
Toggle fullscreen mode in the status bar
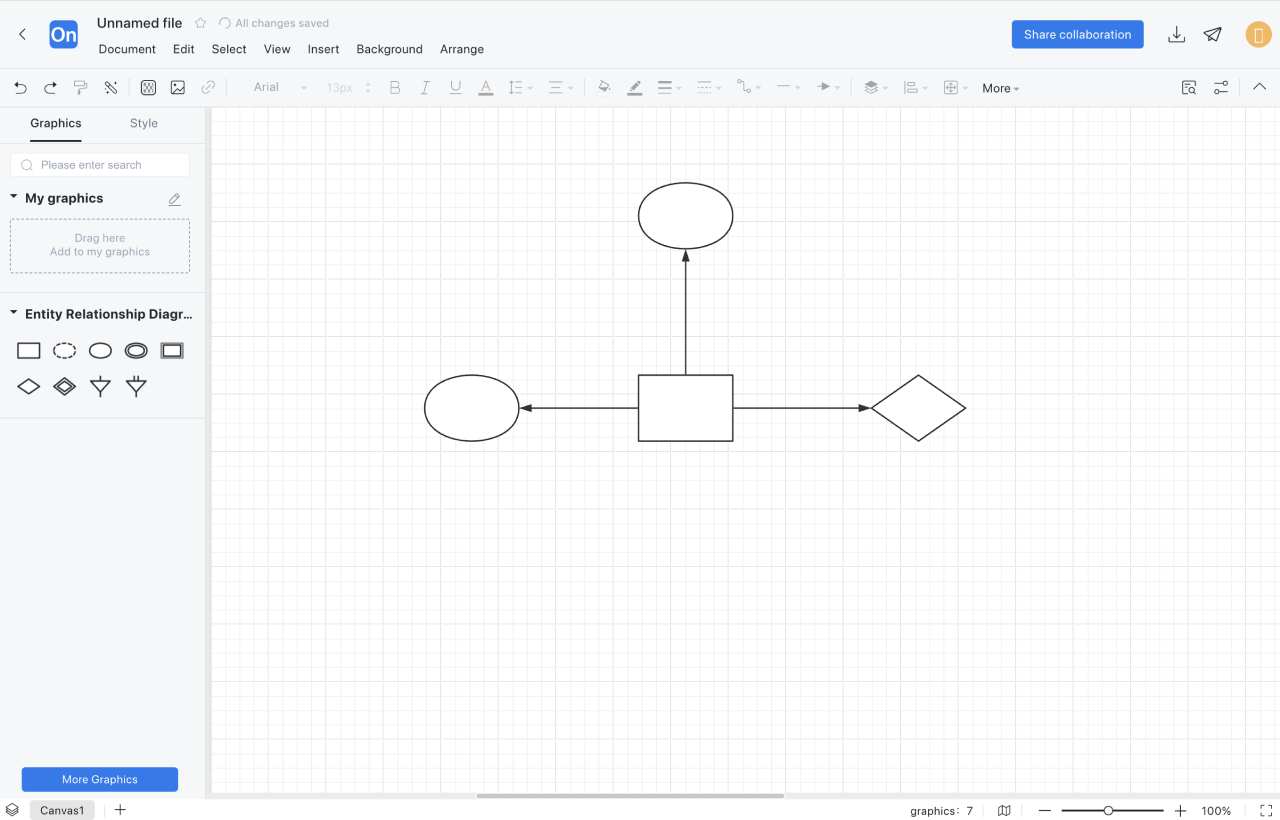[1266, 811]
